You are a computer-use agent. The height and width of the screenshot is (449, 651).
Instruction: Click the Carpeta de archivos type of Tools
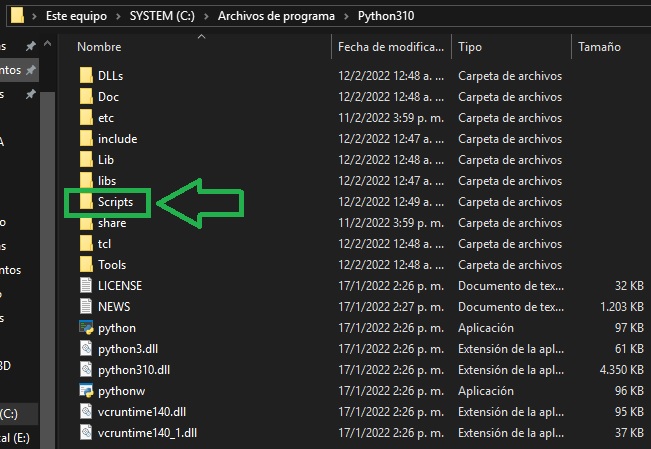tap(510, 265)
